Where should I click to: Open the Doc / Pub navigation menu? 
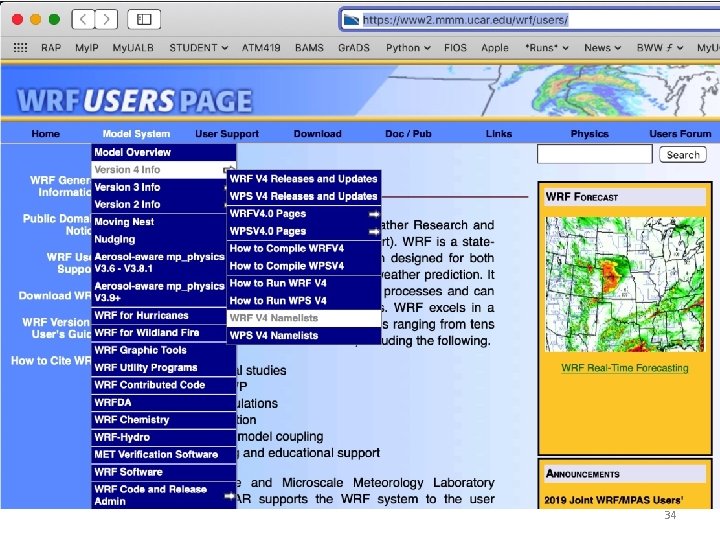pos(408,134)
